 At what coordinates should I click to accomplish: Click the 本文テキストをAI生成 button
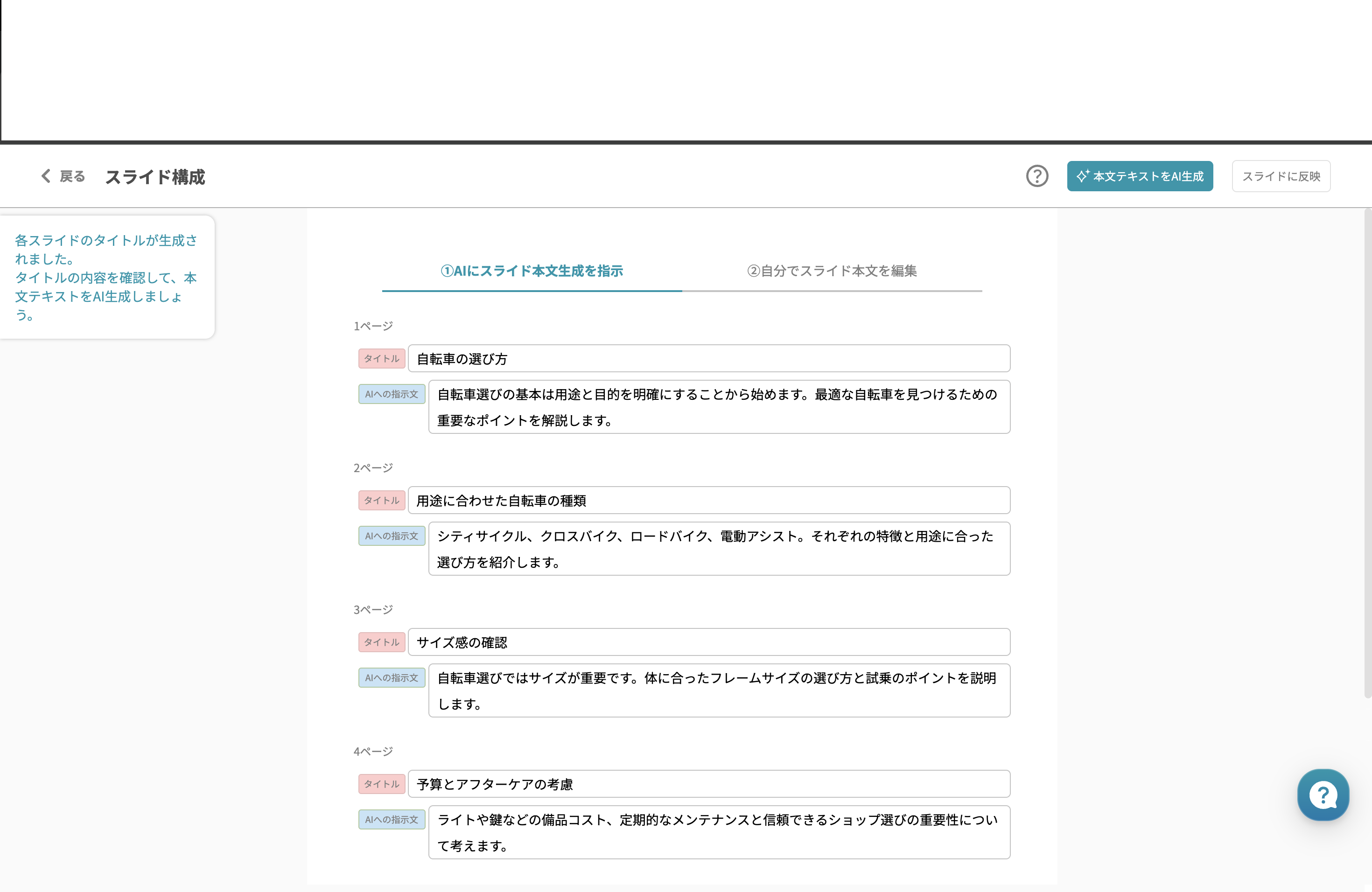click(x=1140, y=176)
